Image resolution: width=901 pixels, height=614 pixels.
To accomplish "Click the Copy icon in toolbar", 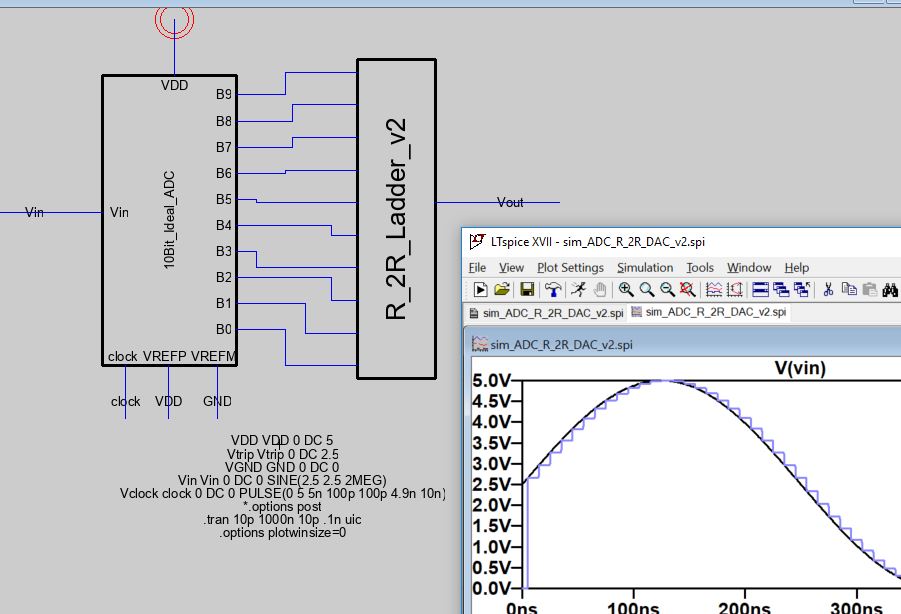I will coord(849,290).
